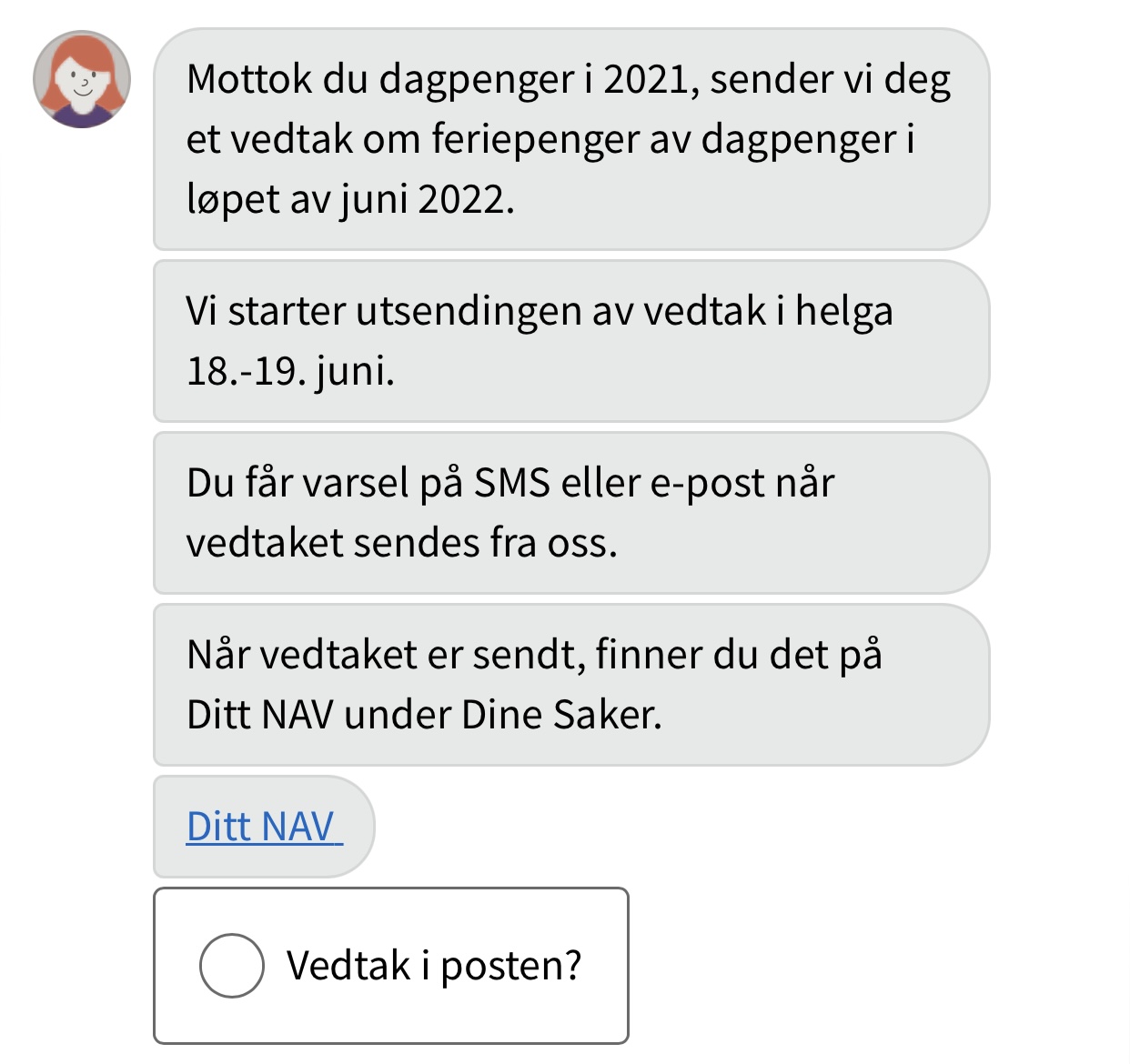
Task: Click the 'Vi starter utsendingen' message bubble
Action: (x=570, y=341)
